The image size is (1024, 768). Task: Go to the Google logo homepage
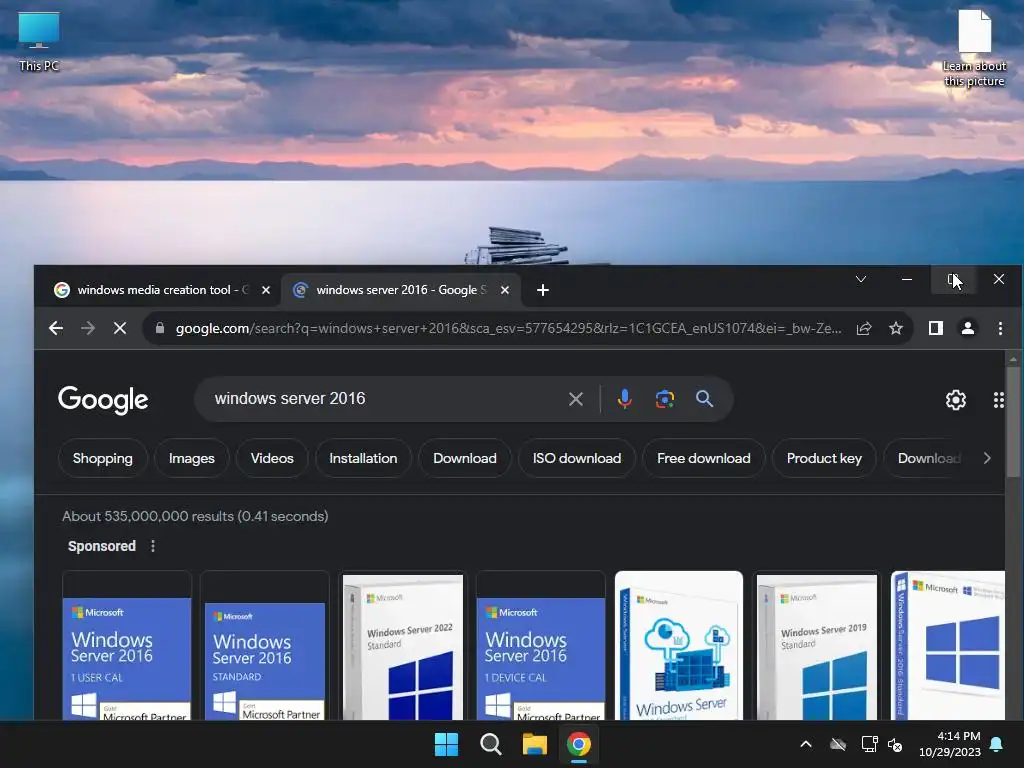point(103,400)
